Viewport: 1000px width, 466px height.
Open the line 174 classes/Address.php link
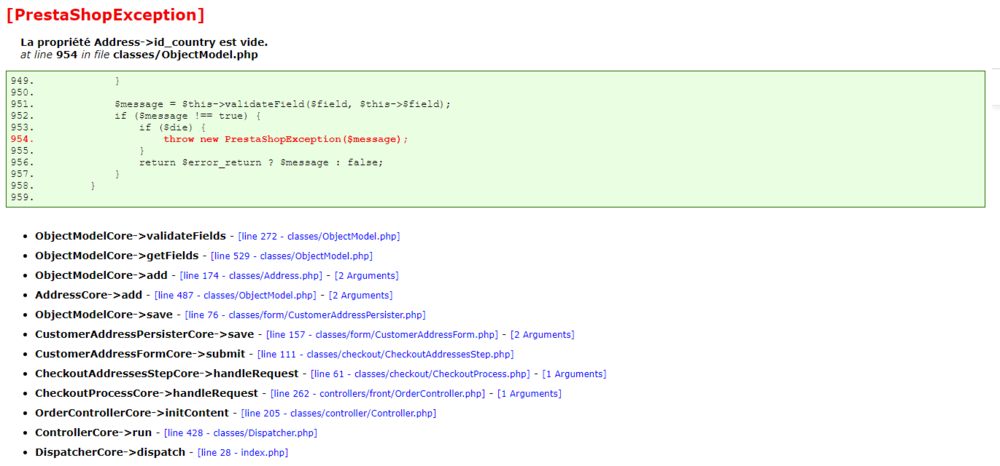pyautogui.click(x=250, y=276)
